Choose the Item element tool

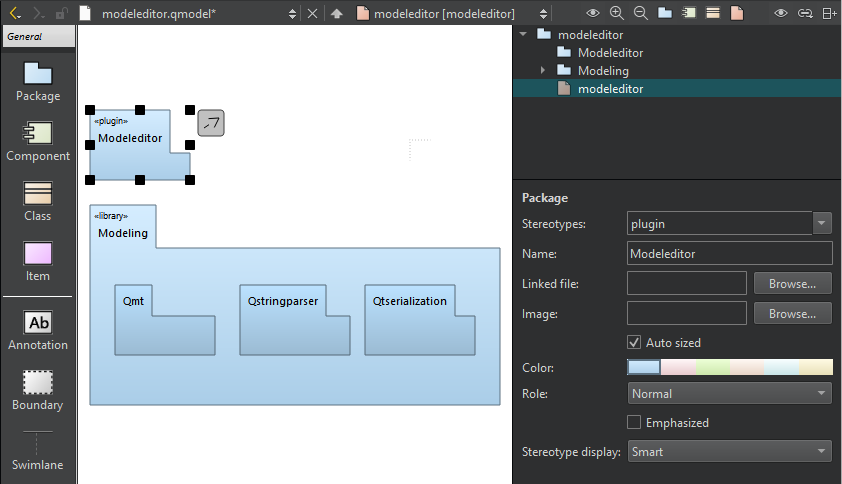tap(38, 261)
